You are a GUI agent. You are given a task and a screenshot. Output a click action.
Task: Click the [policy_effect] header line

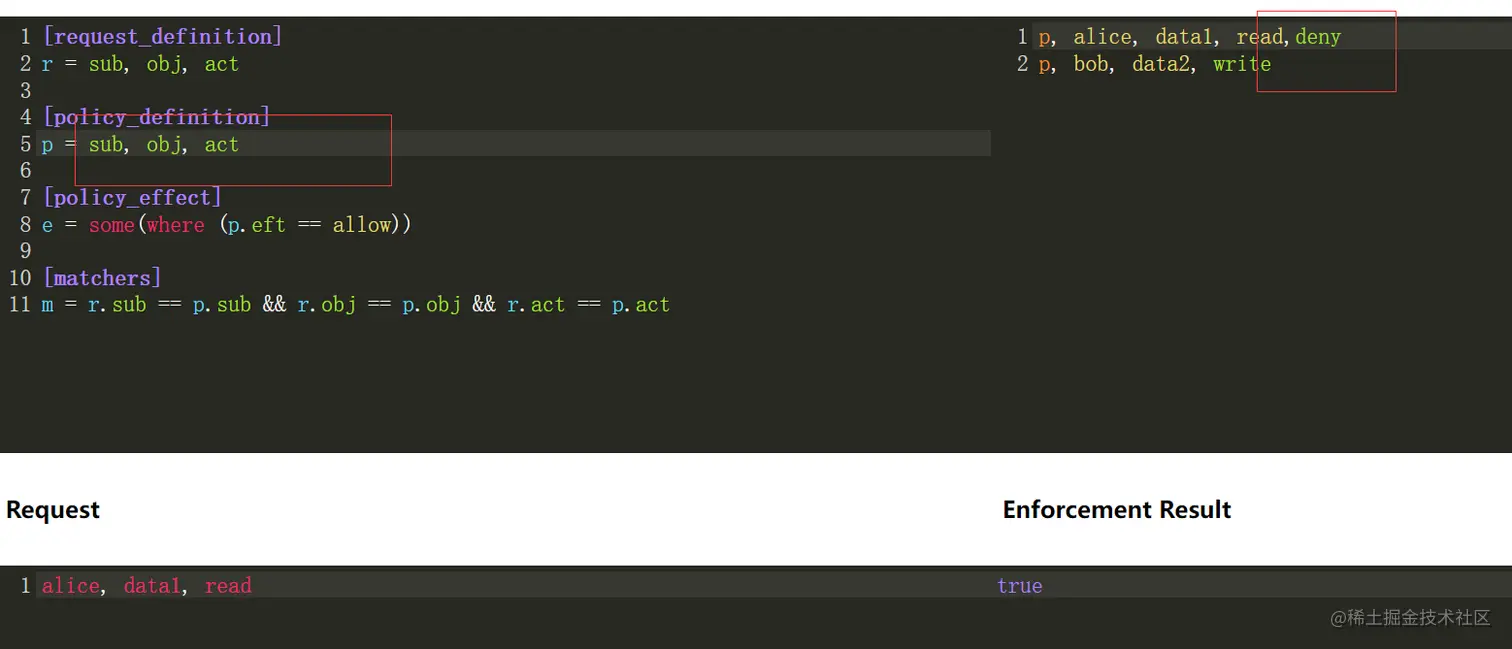coord(132,197)
